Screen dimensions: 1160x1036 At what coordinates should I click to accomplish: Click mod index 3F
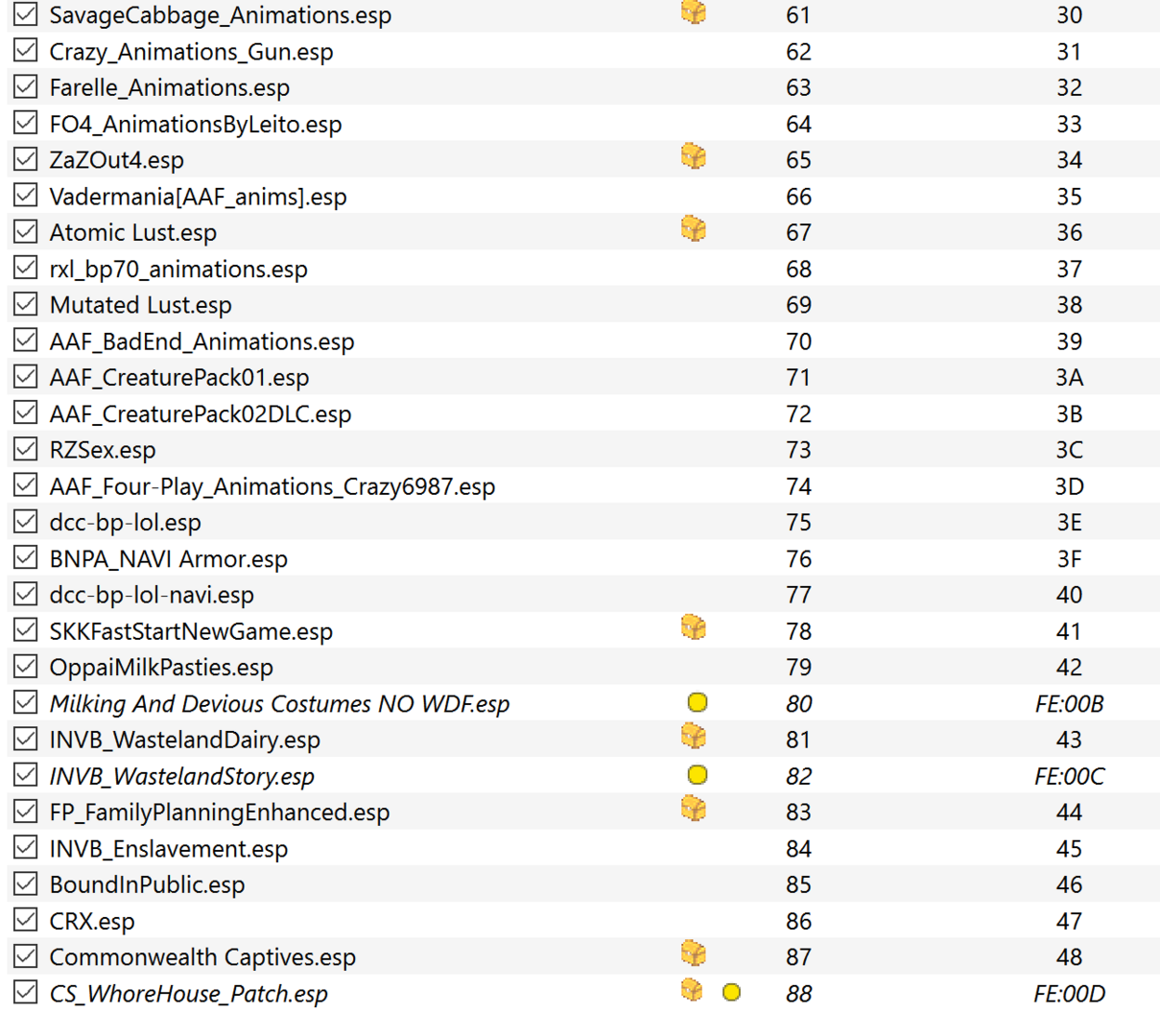[x=1069, y=558]
